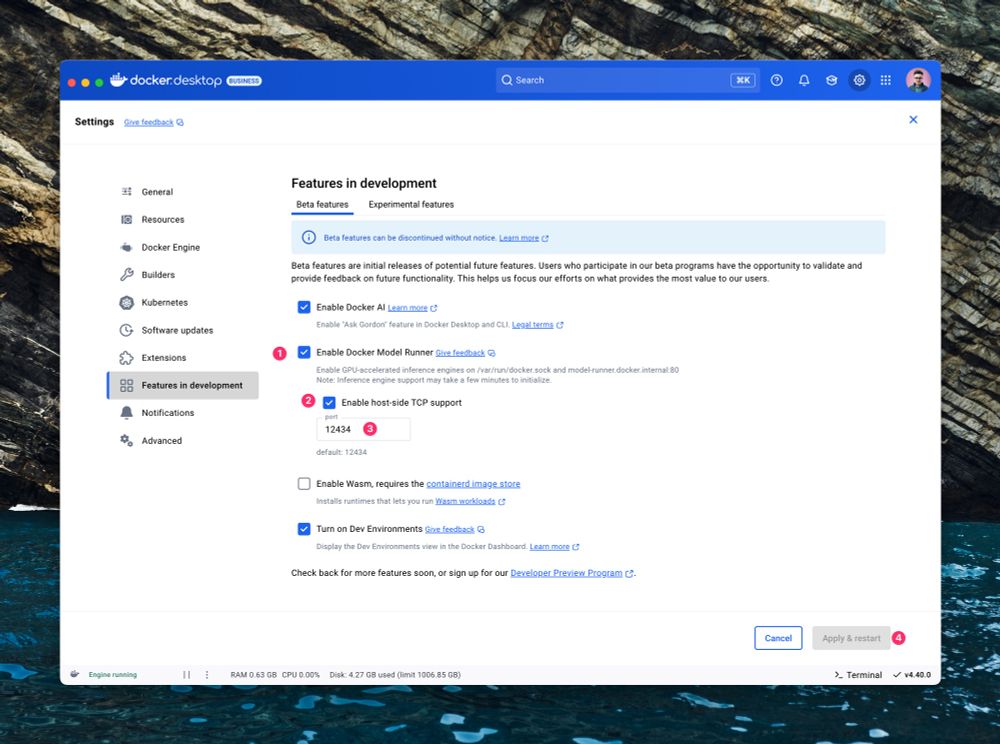
Task: Click the Docker Engine whale icon
Action: (x=127, y=247)
